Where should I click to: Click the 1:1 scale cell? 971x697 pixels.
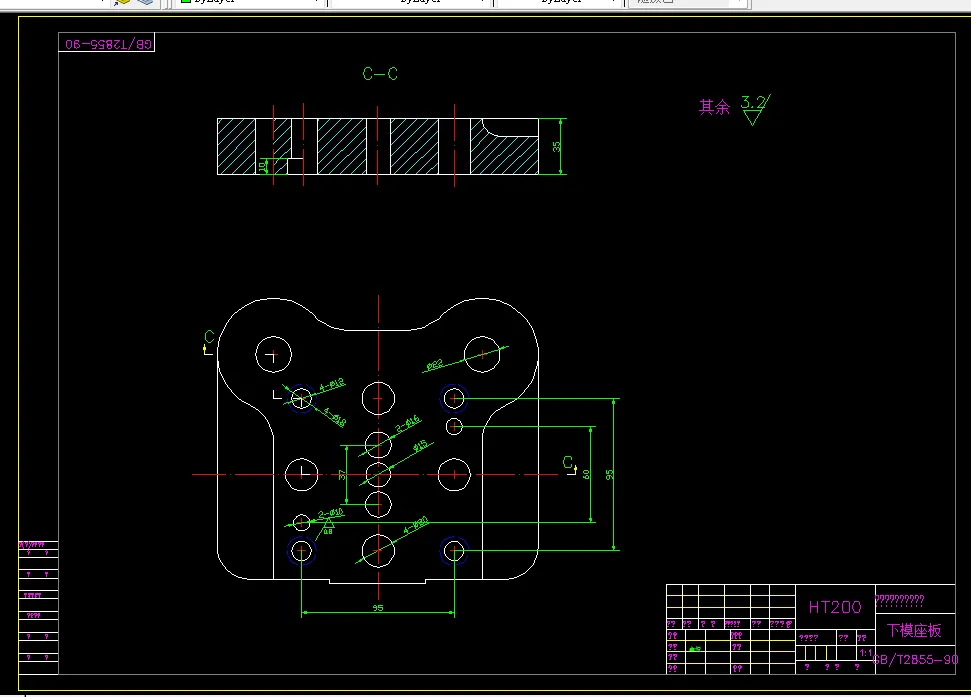865,653
